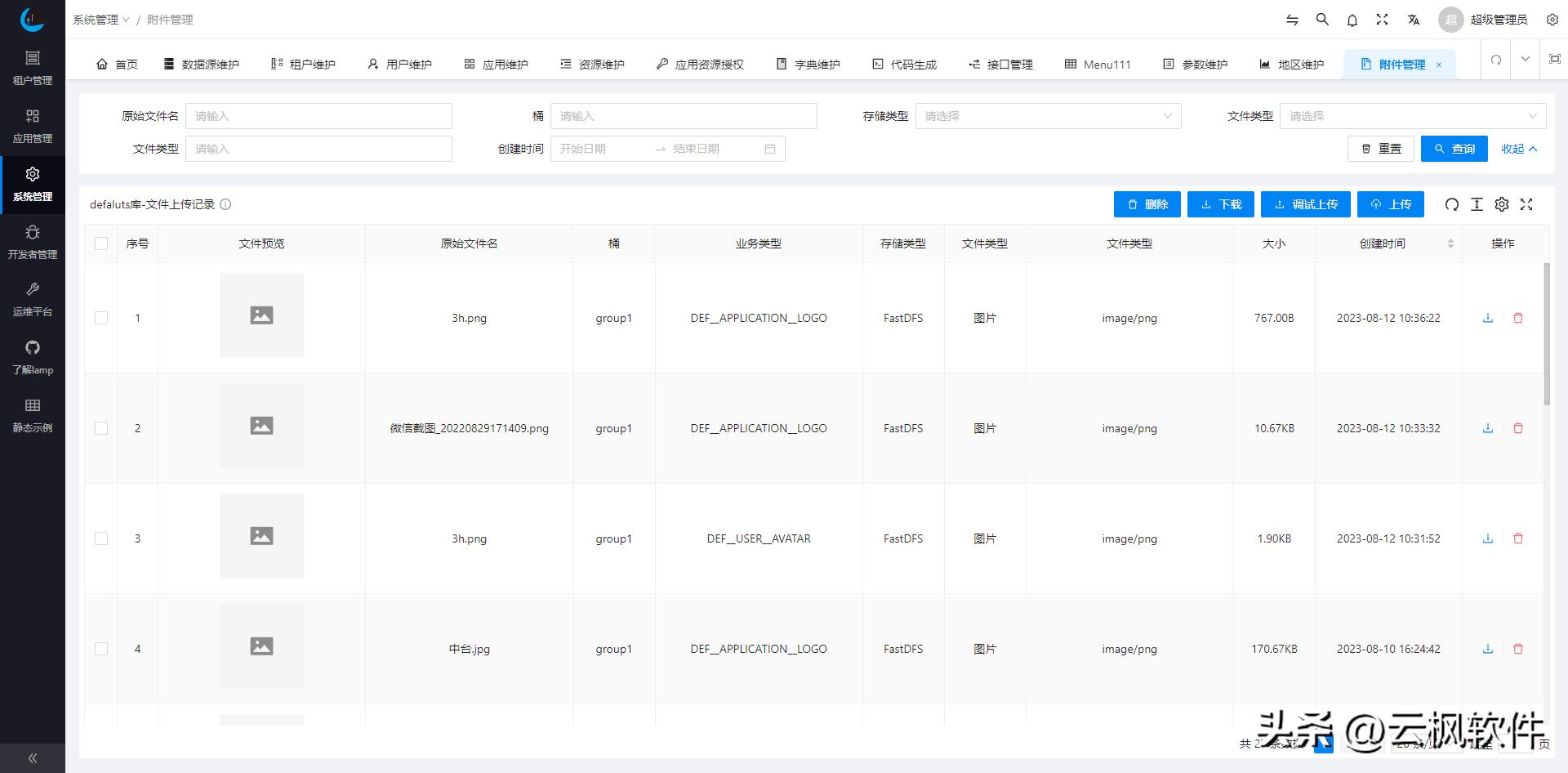The height and width of the screenshot is (773, 1568).
Task: Click inside the 原始文件名 input field
Action: point(318,115)
